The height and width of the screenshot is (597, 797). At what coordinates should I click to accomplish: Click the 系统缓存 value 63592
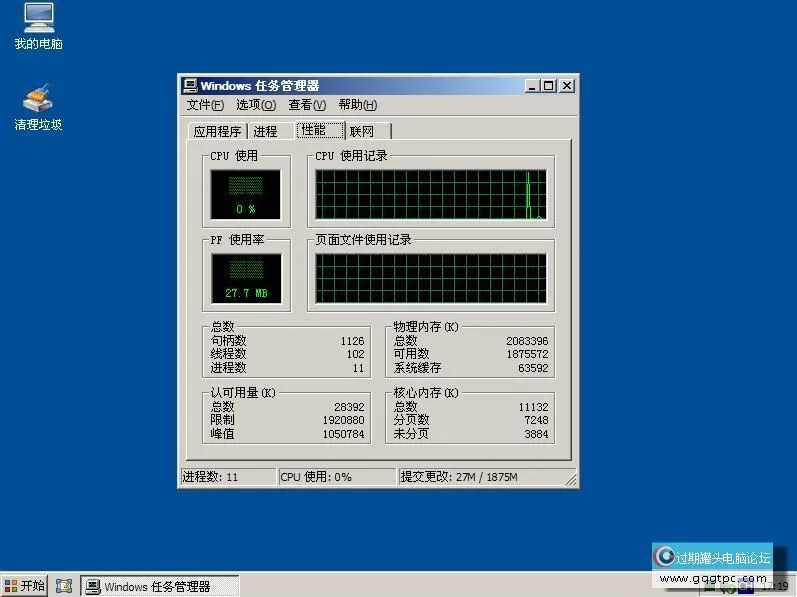pyautogui.click(x=533, y=368)
